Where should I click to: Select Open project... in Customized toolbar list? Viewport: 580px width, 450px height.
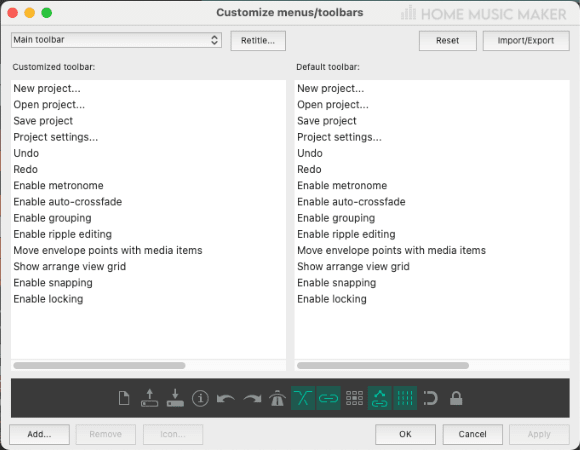[x=148, y=105]
